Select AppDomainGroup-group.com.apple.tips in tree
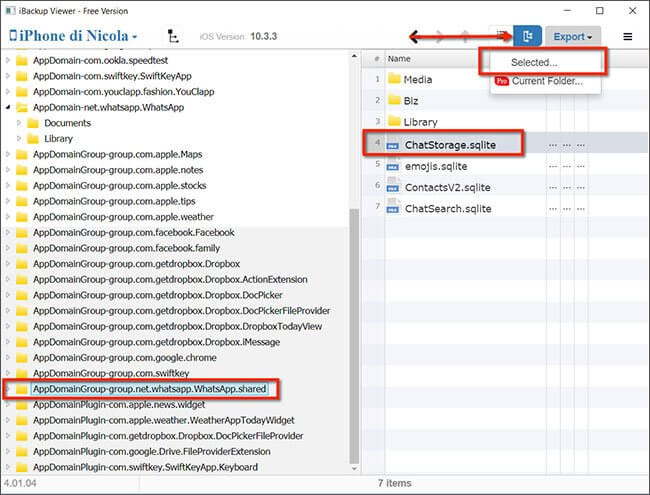Screen dimensions: 650x495 (x=114, y=201)
